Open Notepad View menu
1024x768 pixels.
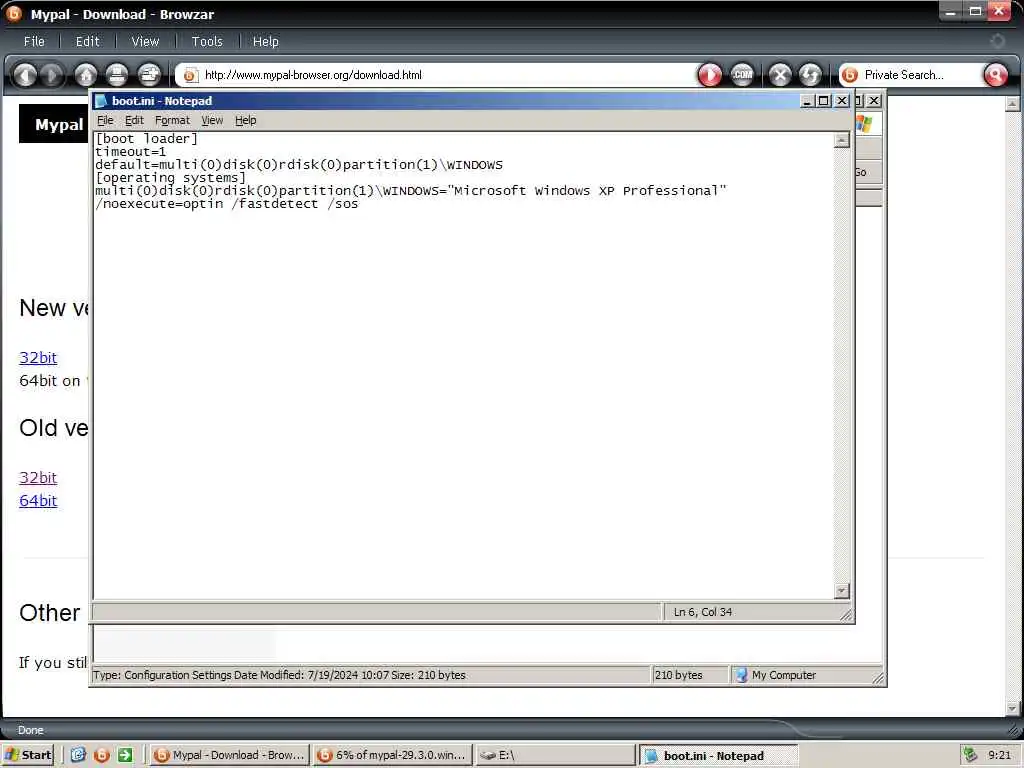212,120
